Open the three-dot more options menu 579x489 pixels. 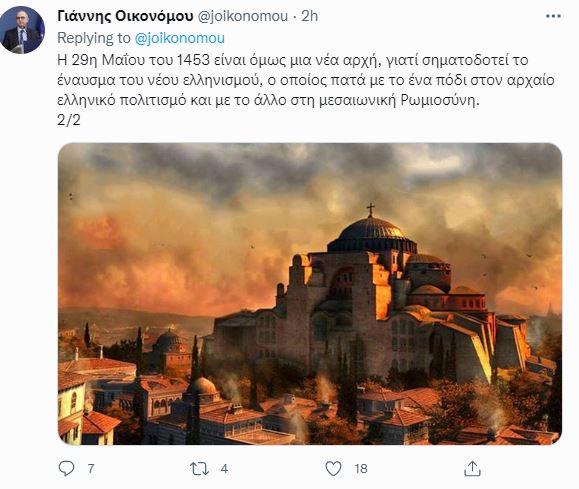(553, 16)
